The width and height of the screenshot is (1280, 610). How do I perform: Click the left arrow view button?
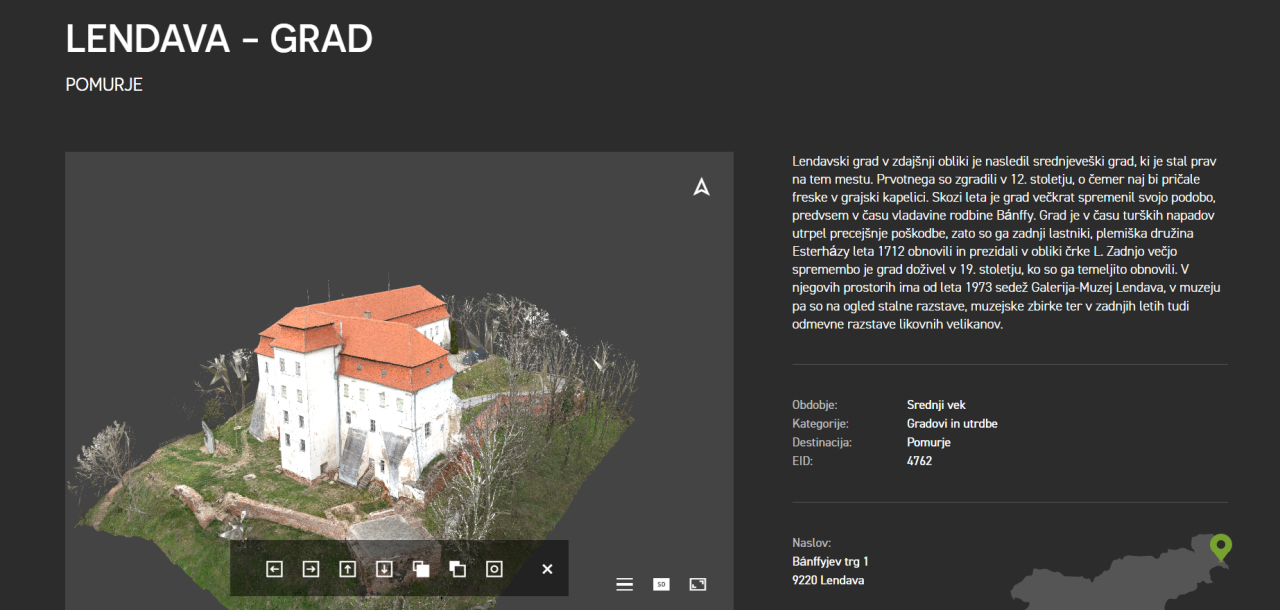click(275, 569)
